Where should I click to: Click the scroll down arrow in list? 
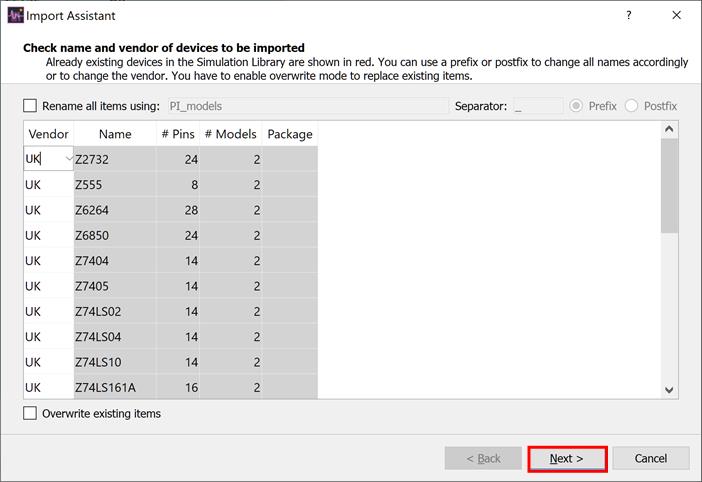click(669, 390)
